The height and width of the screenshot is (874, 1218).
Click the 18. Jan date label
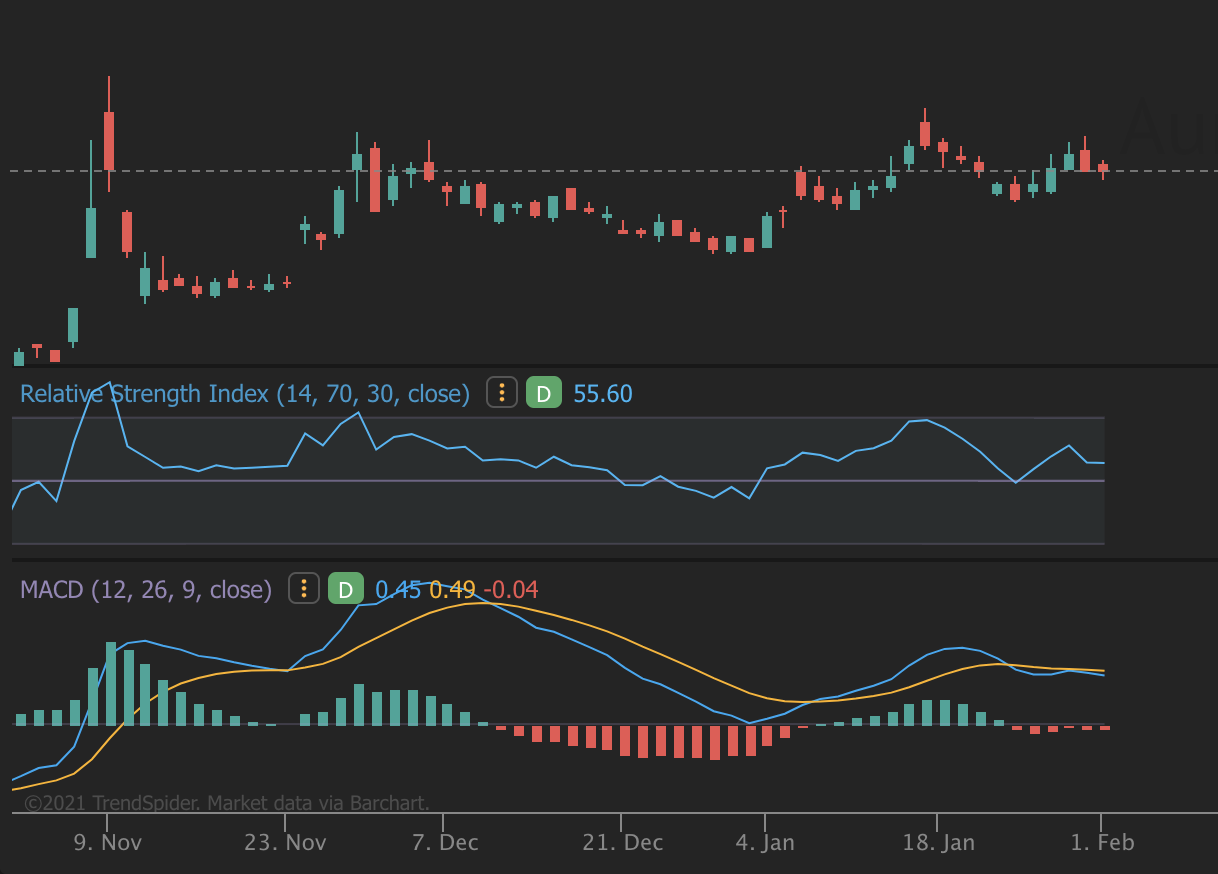pyautogui.click(x=937, y=842)
